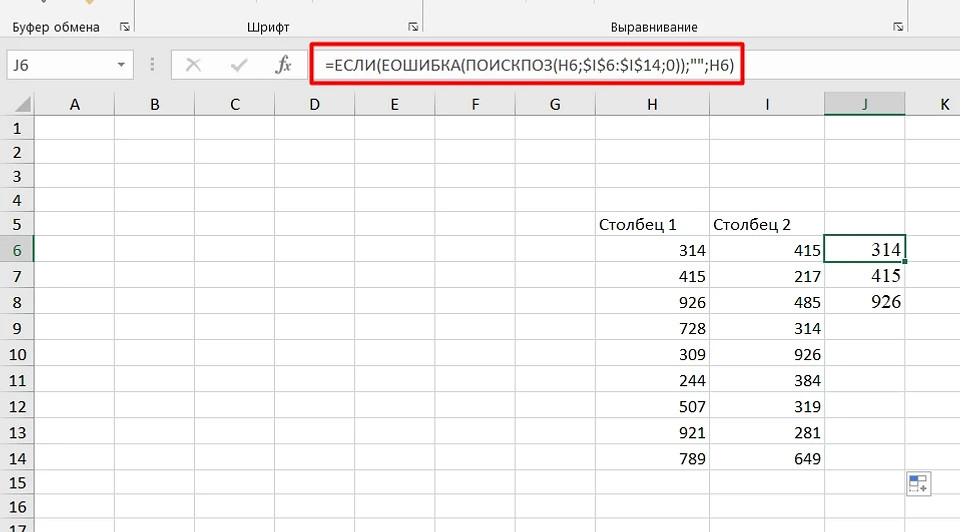The width and height of the screenshot is (960, 532).
Task: Select cell I14 containing 649
Action: (766, 459)
